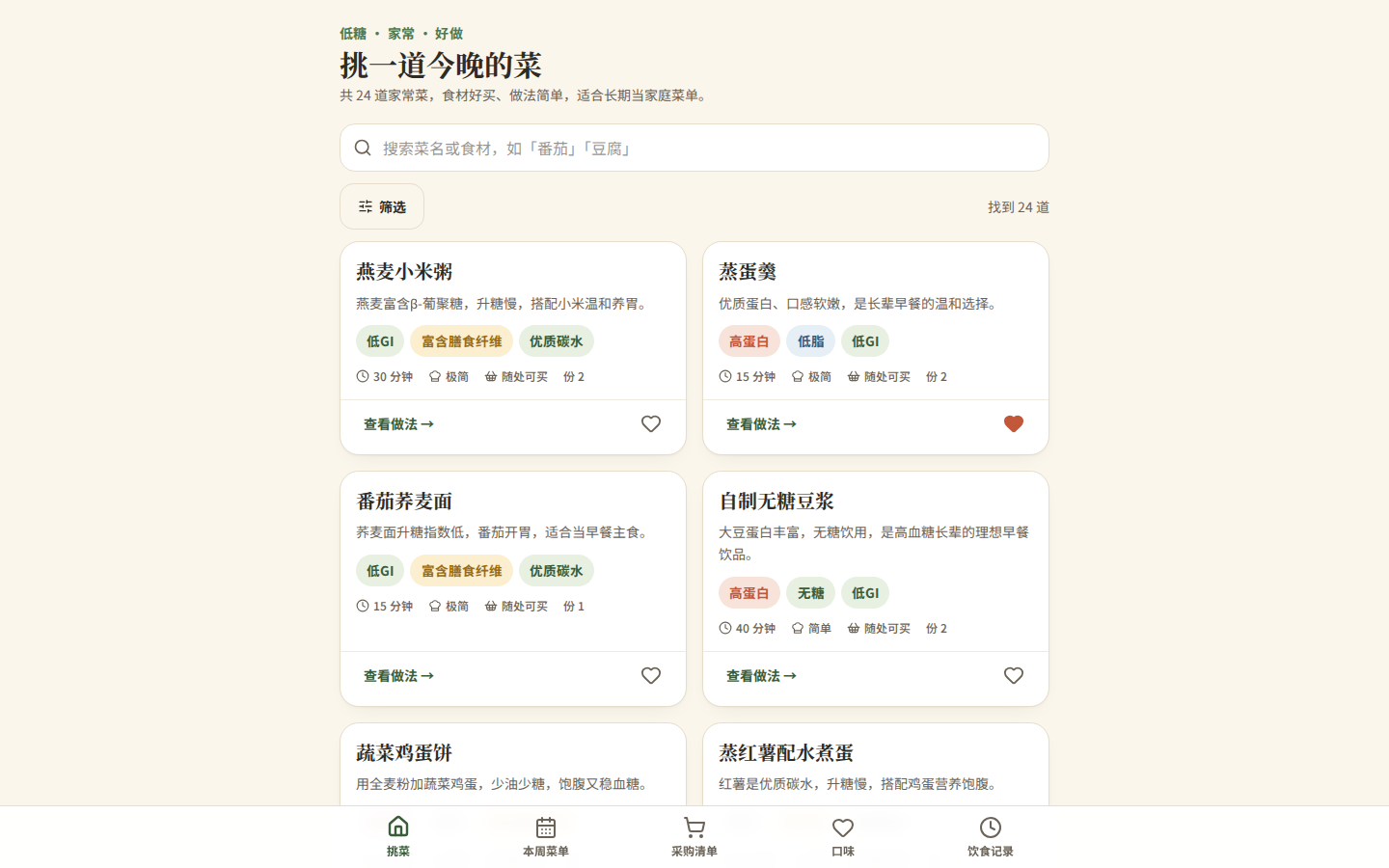Open the 蒸蛋羹 recipe title
Image resolution: width=1389 pixels, height=868 pixels.
point(748,272)
